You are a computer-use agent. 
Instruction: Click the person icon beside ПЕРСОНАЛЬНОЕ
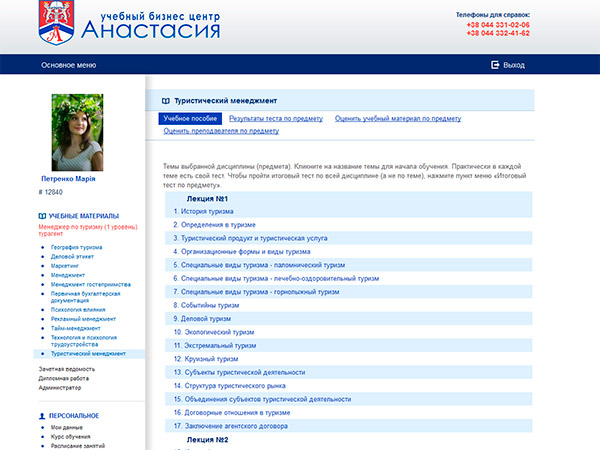tap(41, 415)
